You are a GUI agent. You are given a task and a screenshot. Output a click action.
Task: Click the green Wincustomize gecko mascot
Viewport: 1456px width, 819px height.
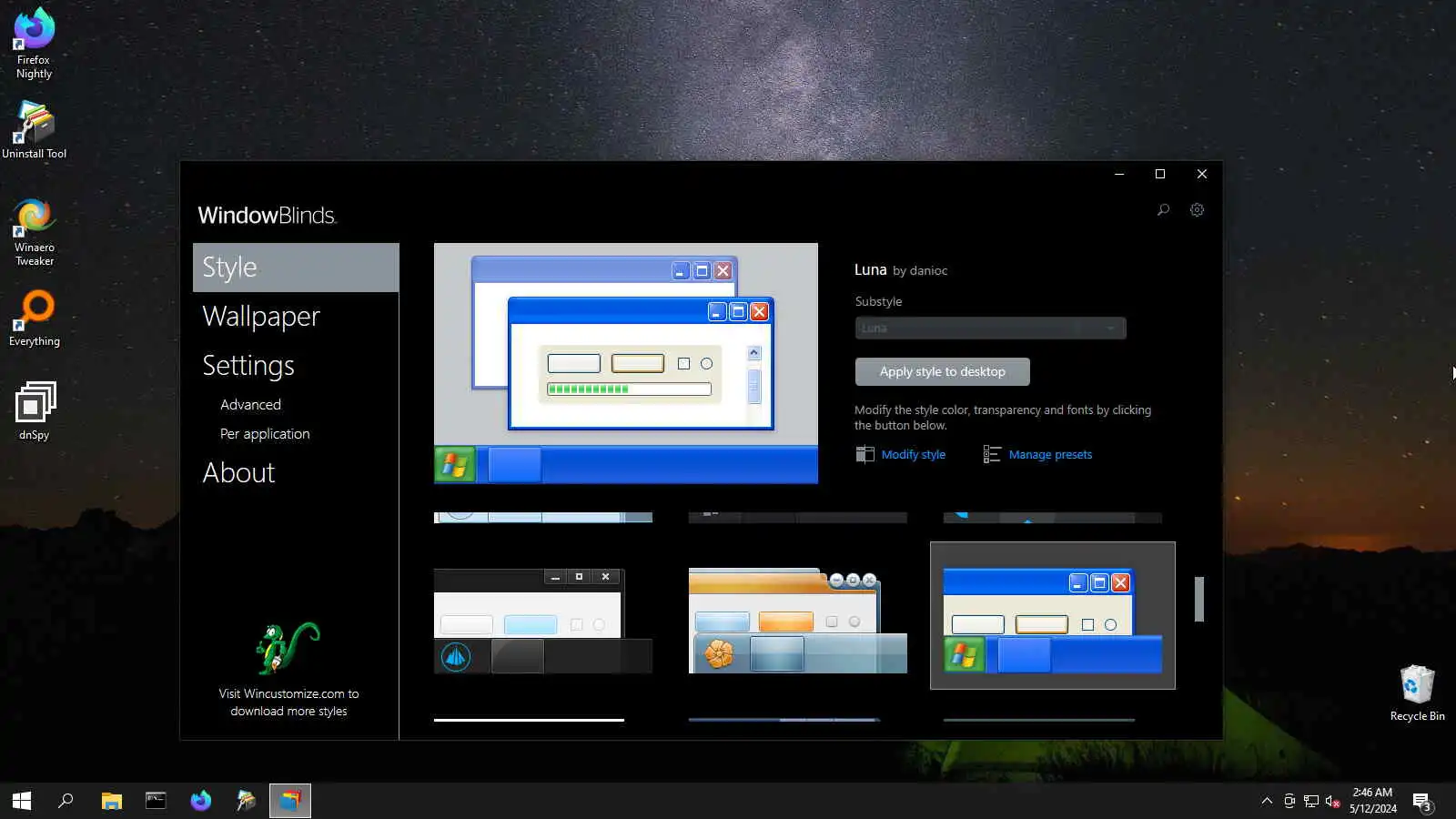(x=288, y=648)
